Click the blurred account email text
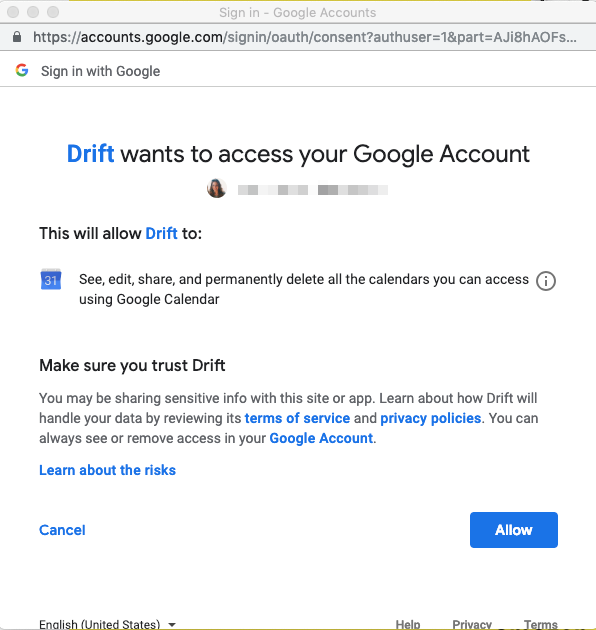 [x=313, y=190]
